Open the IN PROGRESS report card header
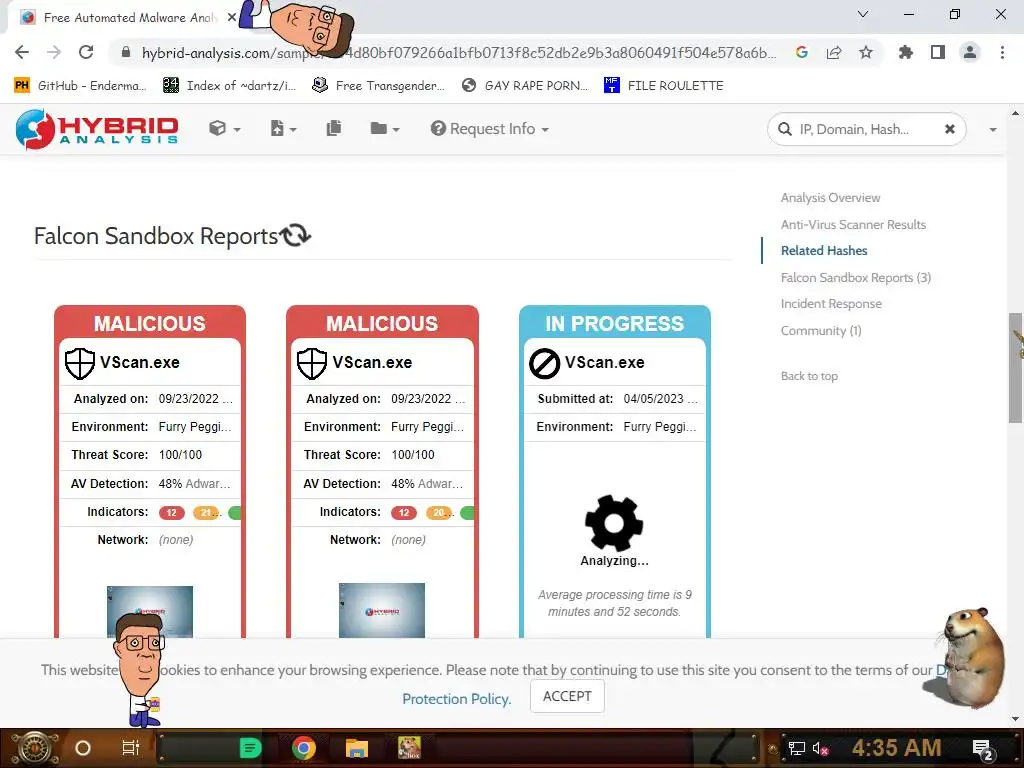This screenshot has width=1024, height=768. click(615, 323)
